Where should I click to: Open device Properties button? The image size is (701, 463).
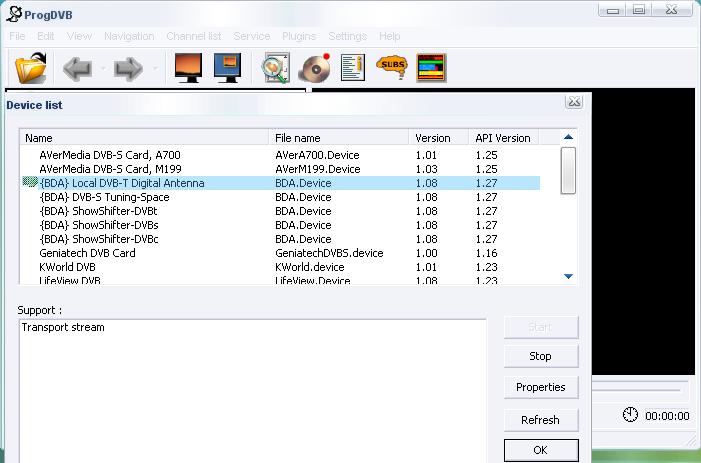click(x=540, y=387)
